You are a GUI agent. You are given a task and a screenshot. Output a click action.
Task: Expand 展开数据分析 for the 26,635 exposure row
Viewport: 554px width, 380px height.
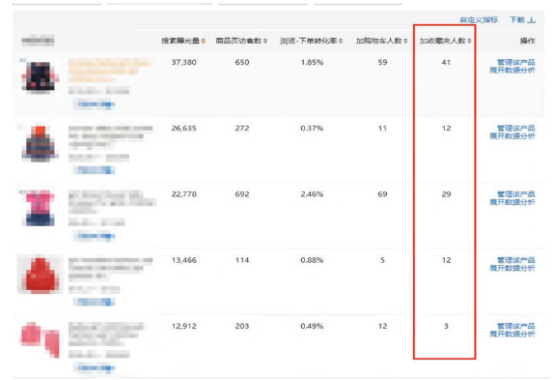[512, 136]
